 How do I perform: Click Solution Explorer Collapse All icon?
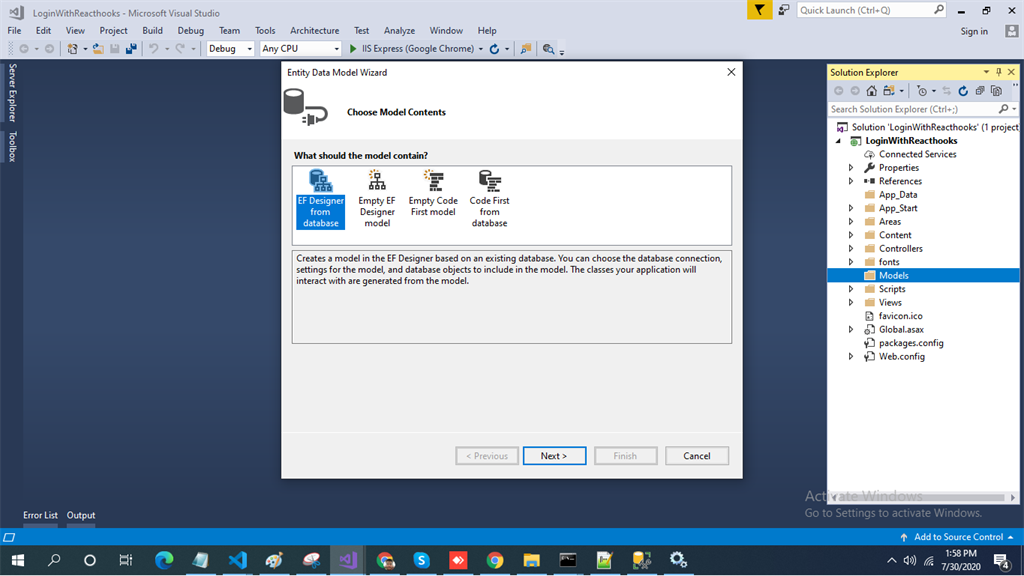click(980, 91)
